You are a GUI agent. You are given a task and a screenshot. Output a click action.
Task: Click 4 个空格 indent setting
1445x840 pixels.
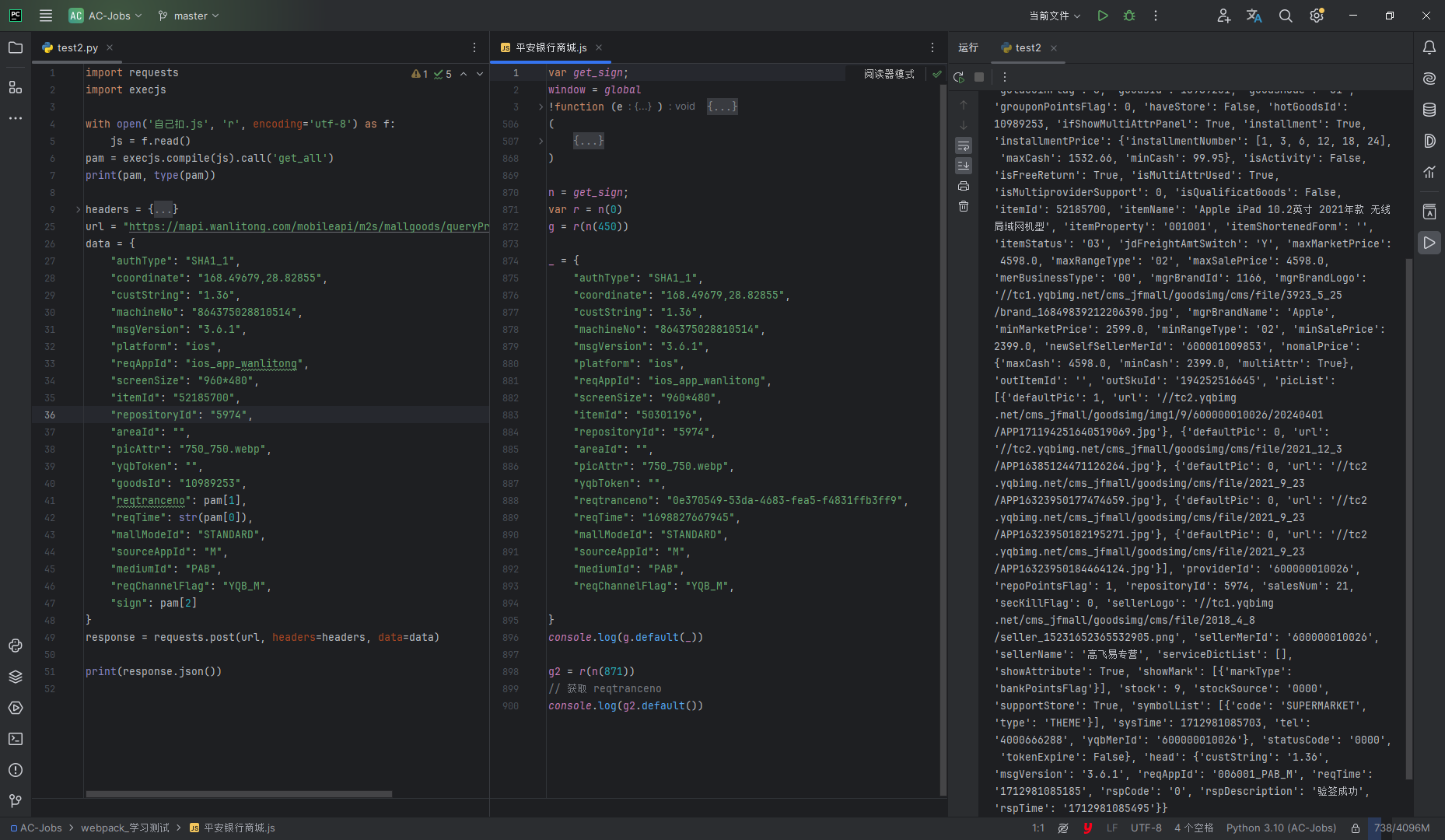click(1194, 828)
